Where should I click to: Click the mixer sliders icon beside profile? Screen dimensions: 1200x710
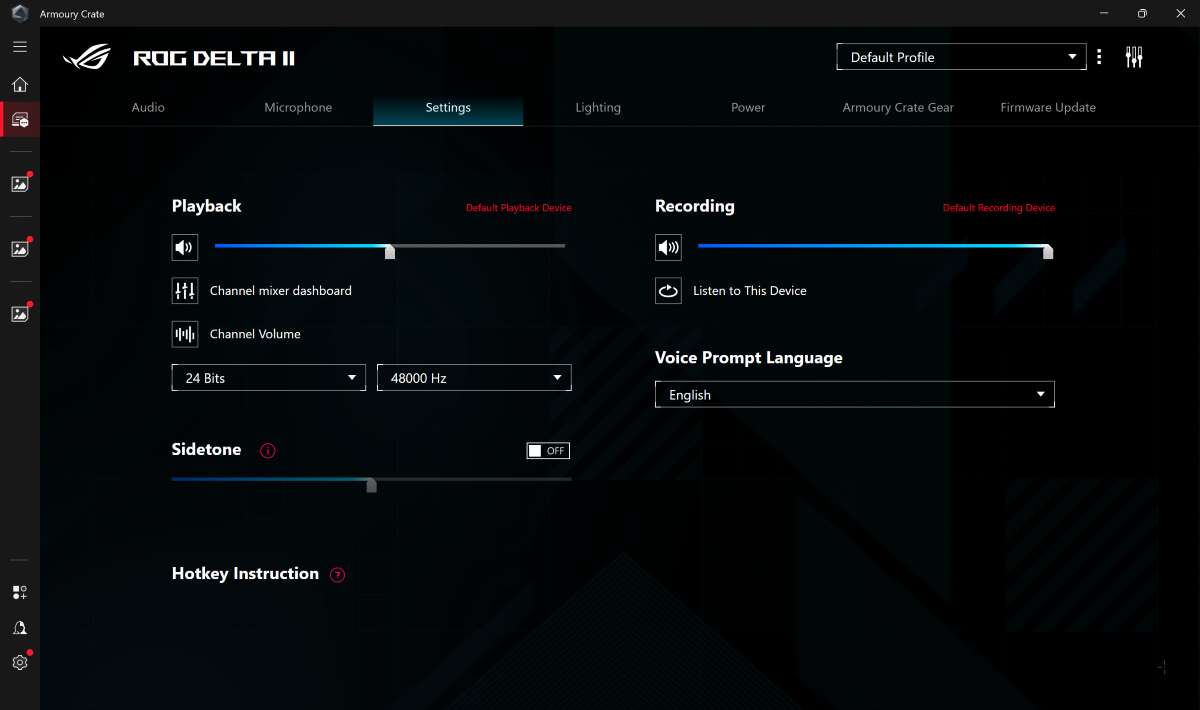(x=1134, y=57)
